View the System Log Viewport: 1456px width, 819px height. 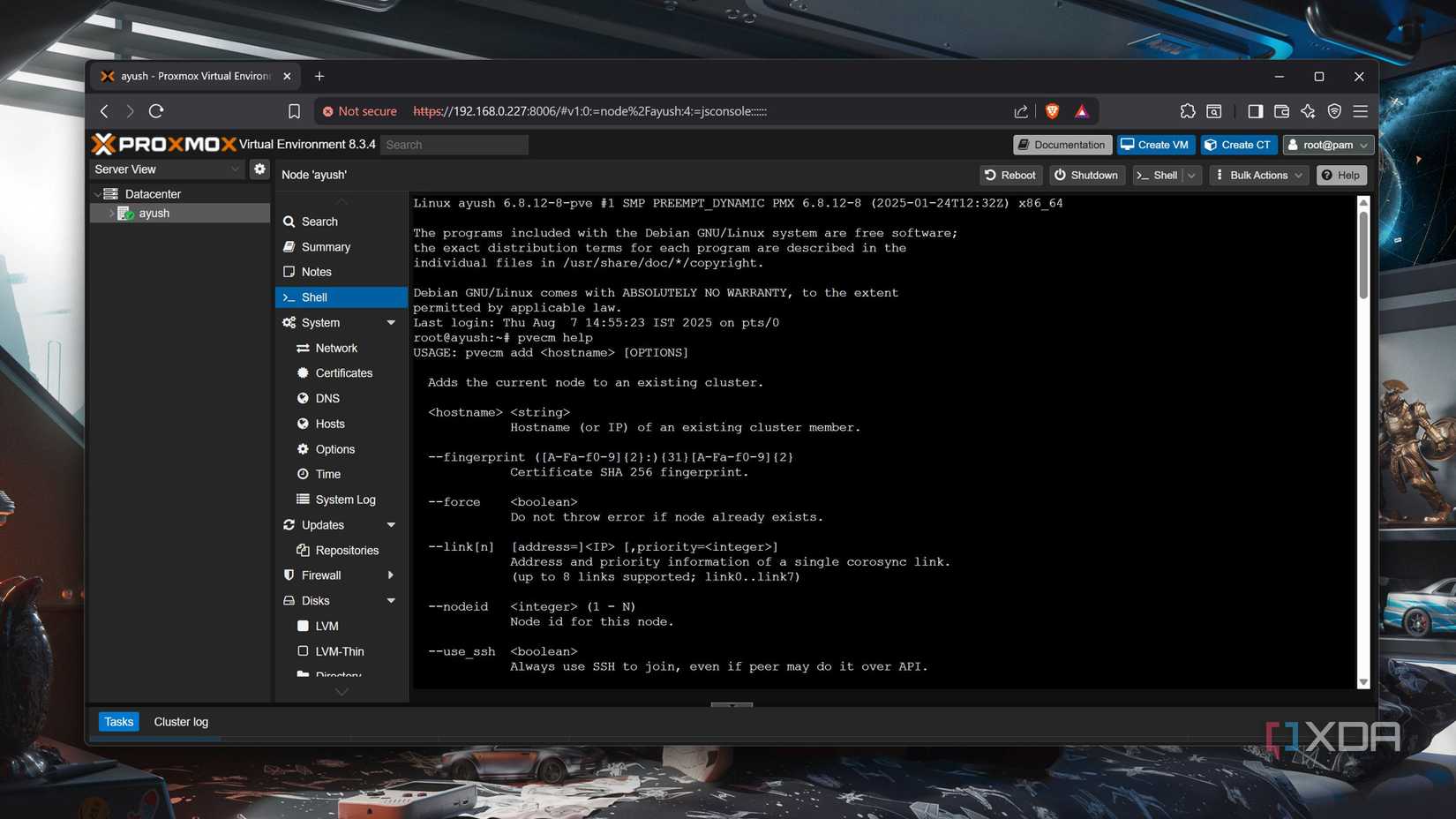point(345,499)
